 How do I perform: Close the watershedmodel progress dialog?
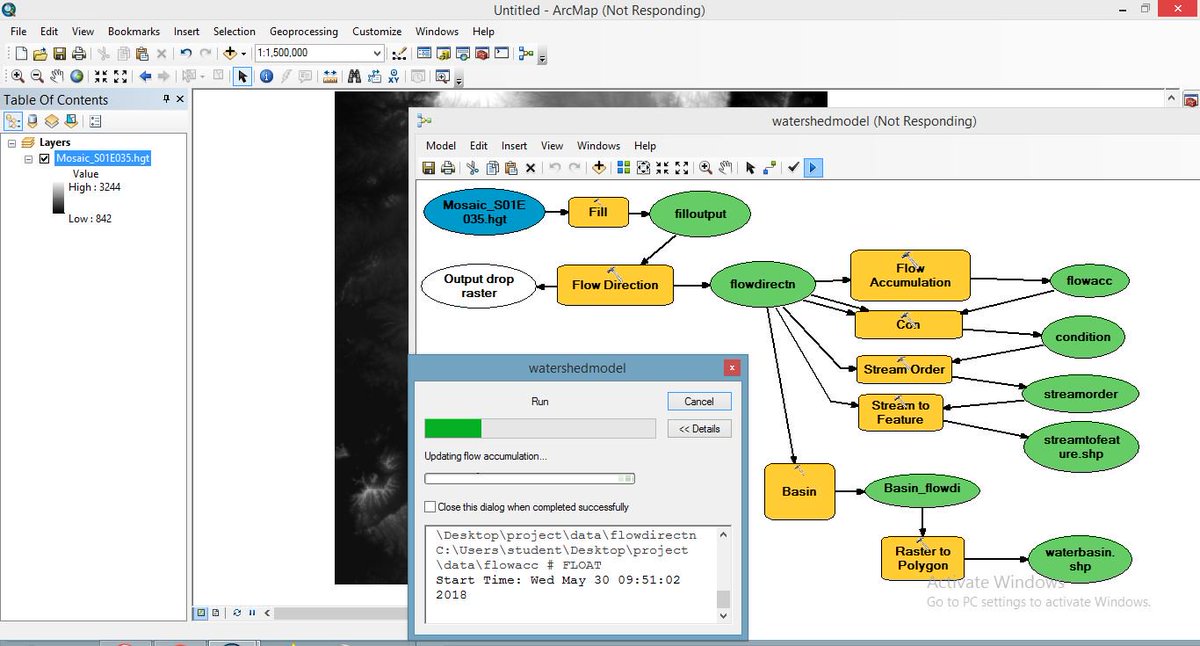click(x=732, y=367)
